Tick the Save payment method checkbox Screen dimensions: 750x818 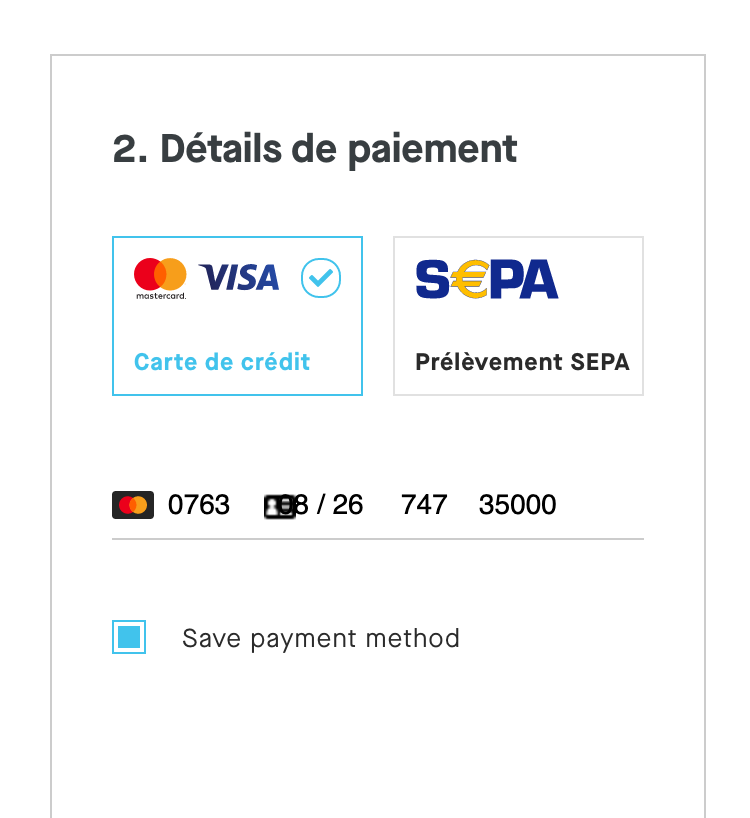(x=129, y=637)
